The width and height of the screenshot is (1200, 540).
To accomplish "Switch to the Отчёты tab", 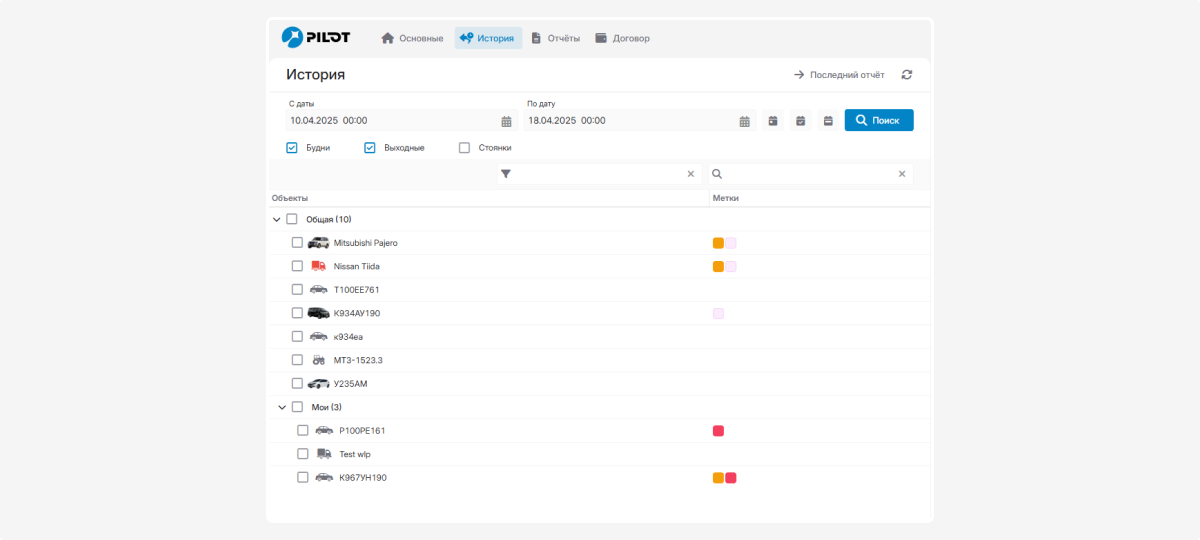I will pyautogui.click(x=555, y=38).
